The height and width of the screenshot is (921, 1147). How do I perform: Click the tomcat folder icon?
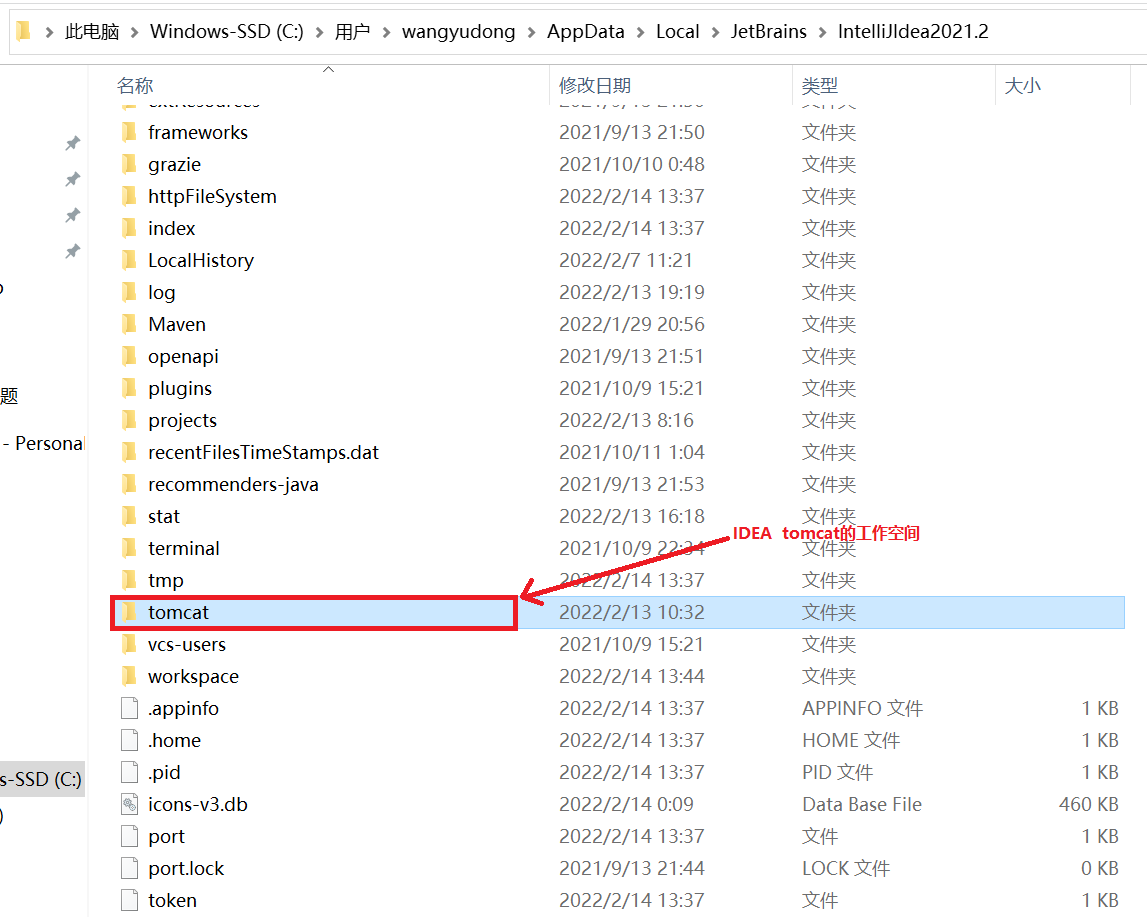pyautogui.click(x=128, y=612)
